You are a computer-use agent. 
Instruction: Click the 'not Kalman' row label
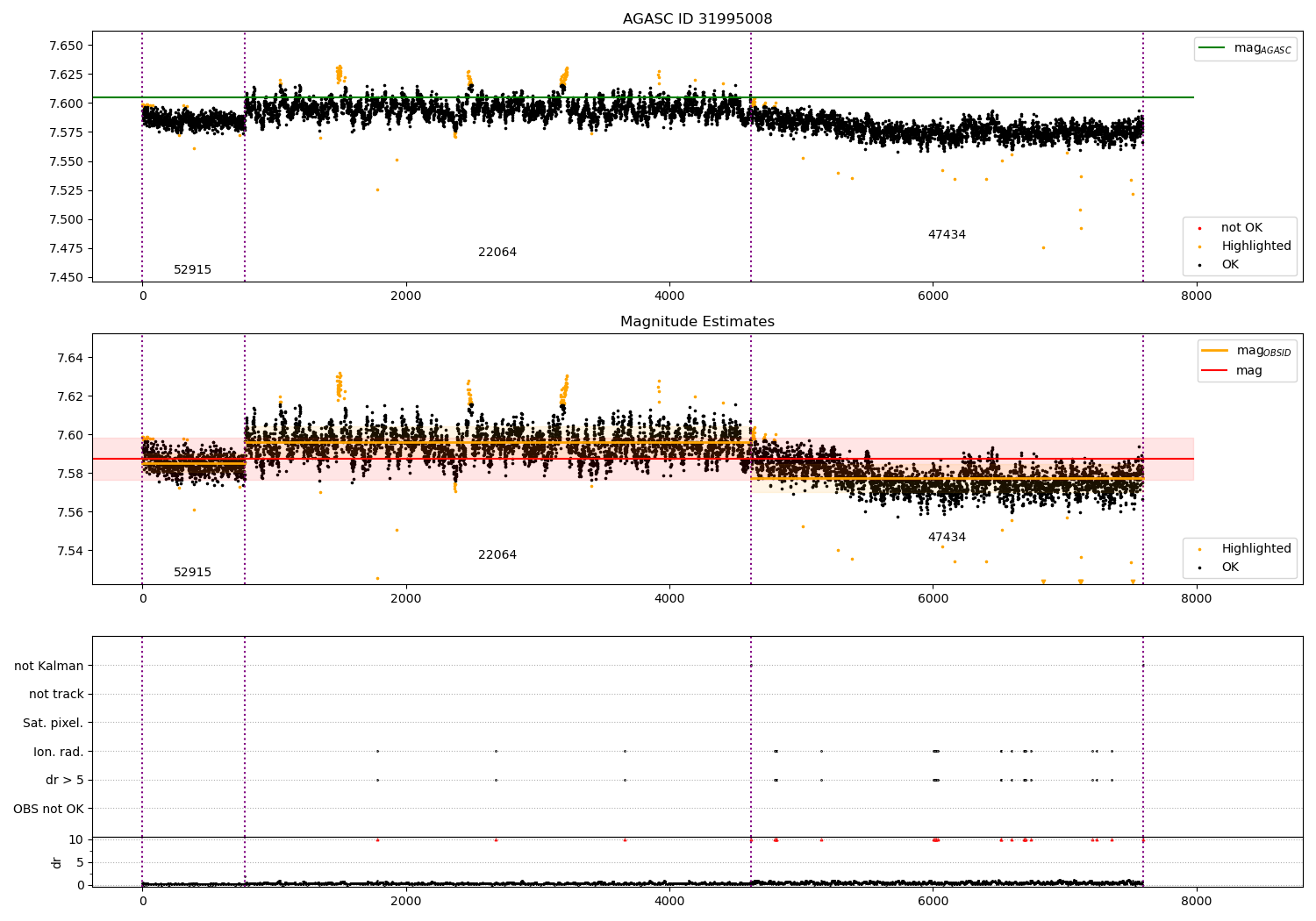49,667
